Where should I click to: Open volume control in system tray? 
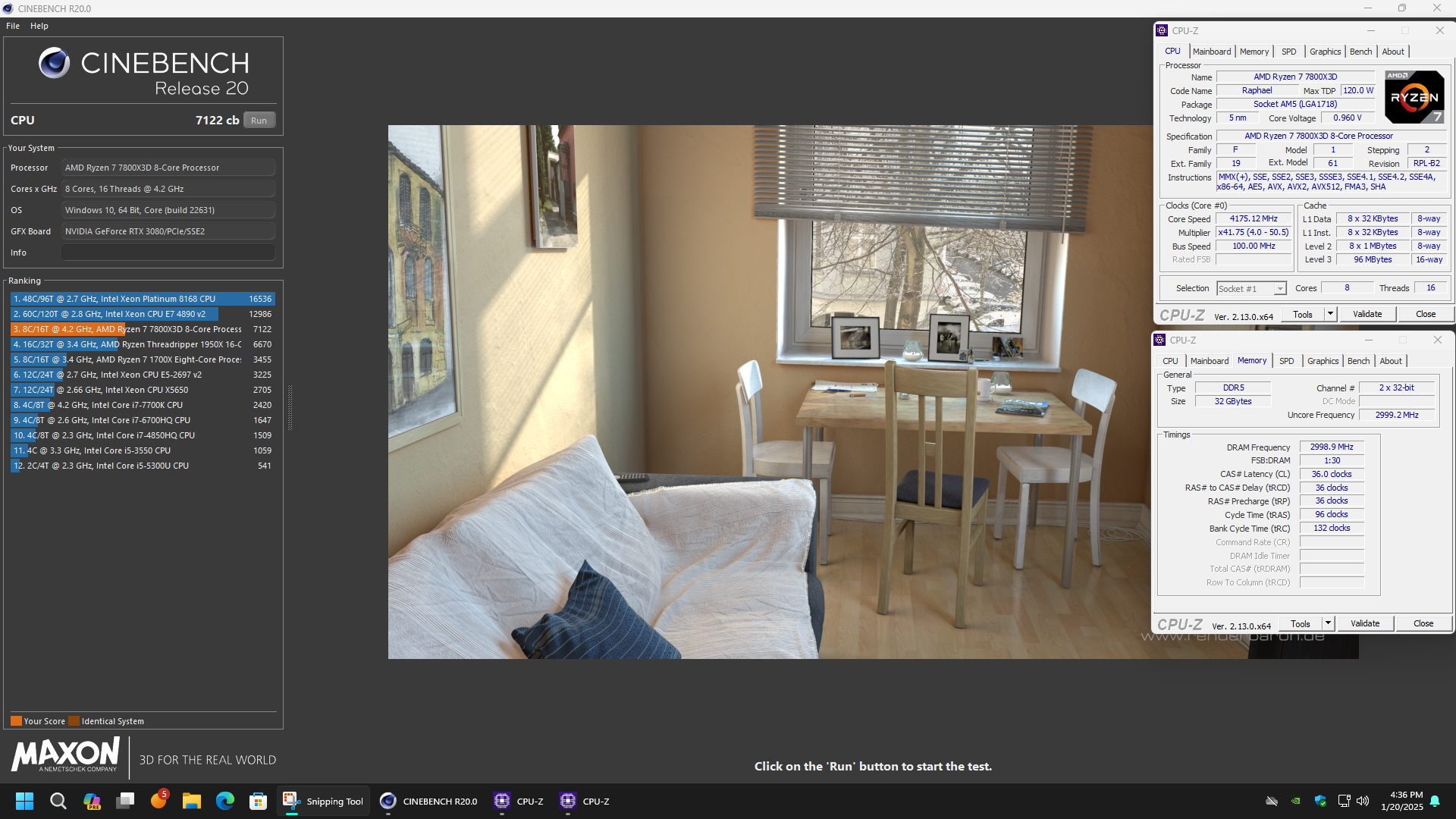tap(1363, 801)
